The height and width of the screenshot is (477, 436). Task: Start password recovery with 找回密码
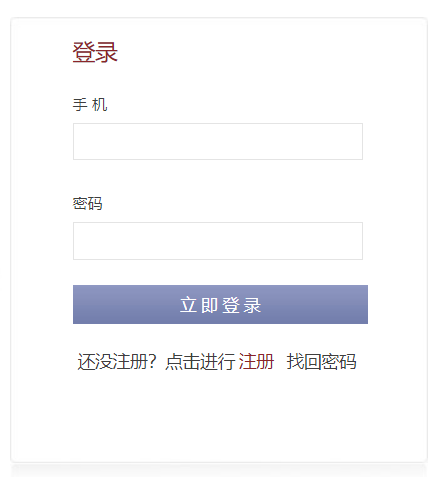tap(321, 361)
